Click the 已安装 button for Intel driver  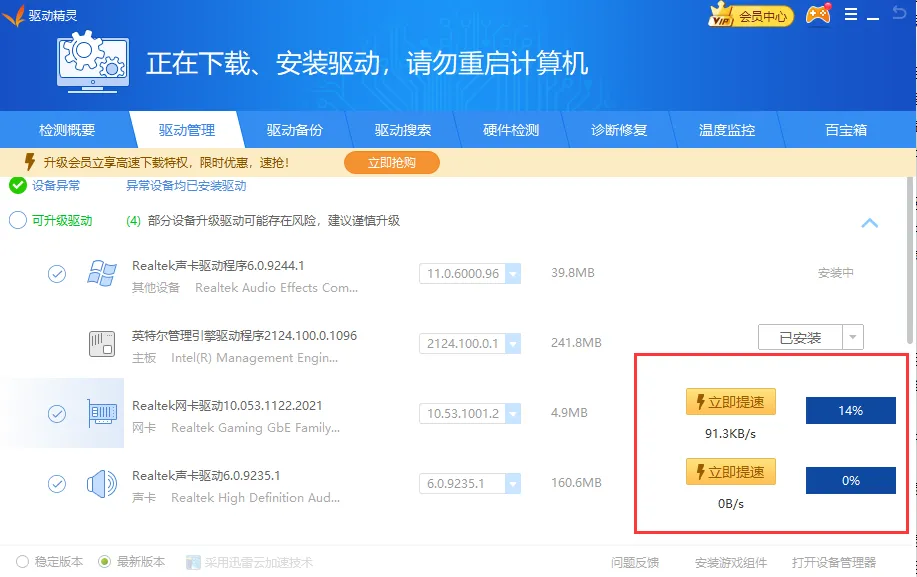[800, 337]
